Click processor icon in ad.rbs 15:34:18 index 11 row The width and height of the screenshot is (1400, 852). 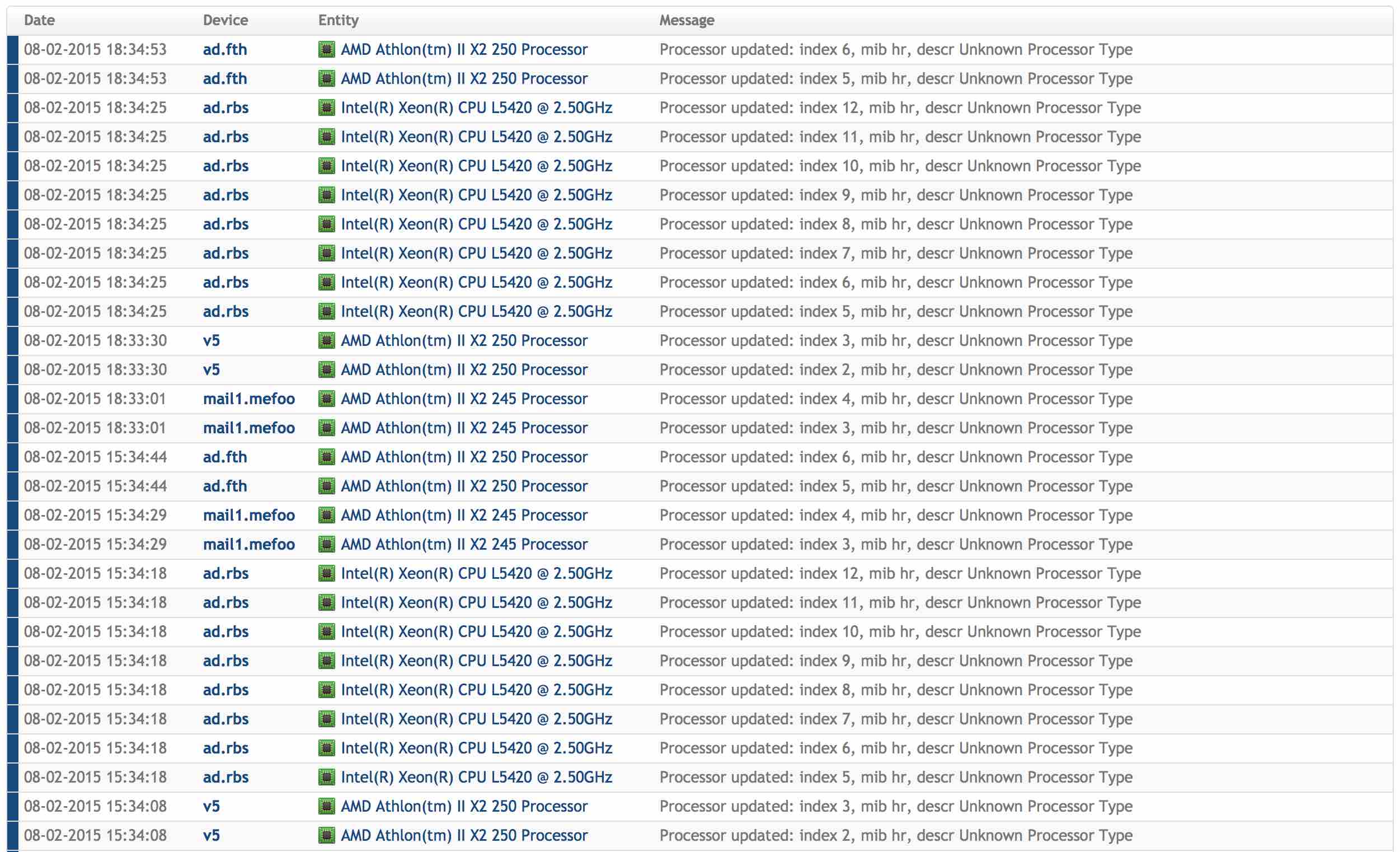[327, 602]
